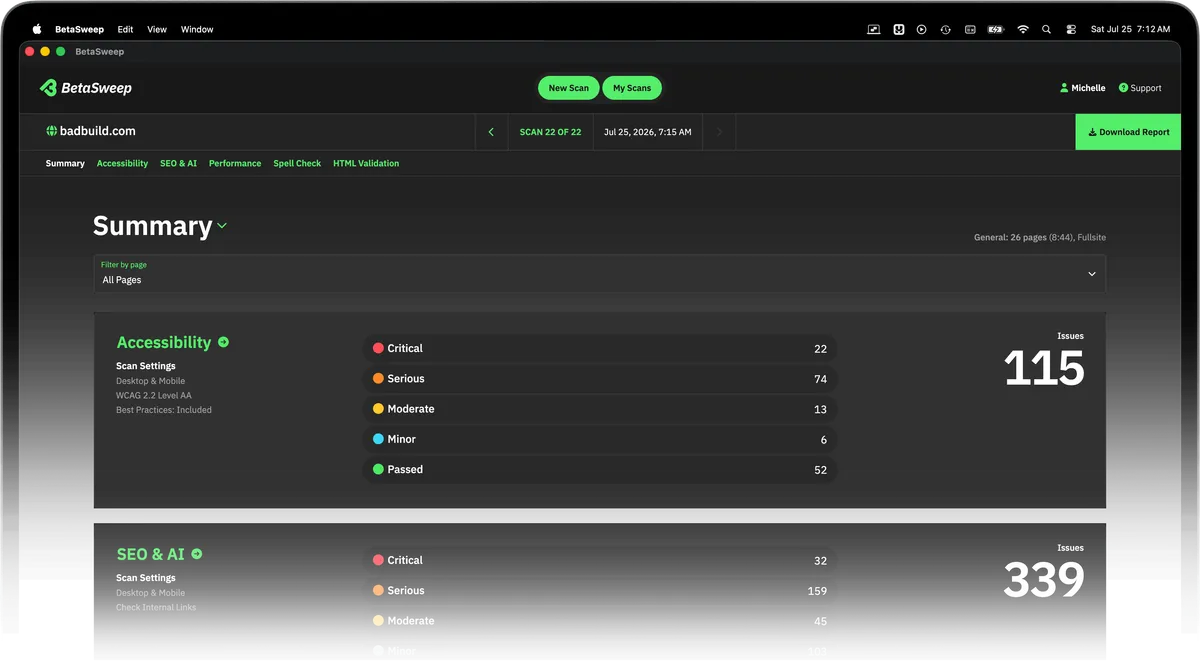
Task: Click the scan date Jul 25, 2026, 7:15 AM
Action: [647, 132]
